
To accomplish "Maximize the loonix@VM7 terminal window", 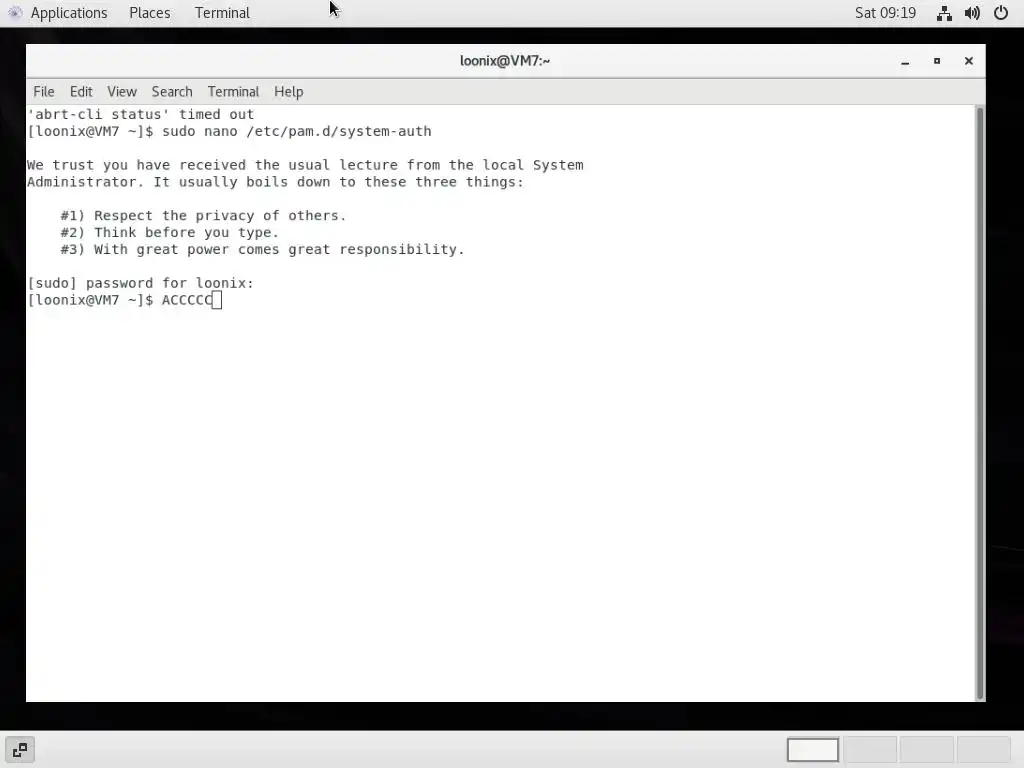I will (936, 61).
